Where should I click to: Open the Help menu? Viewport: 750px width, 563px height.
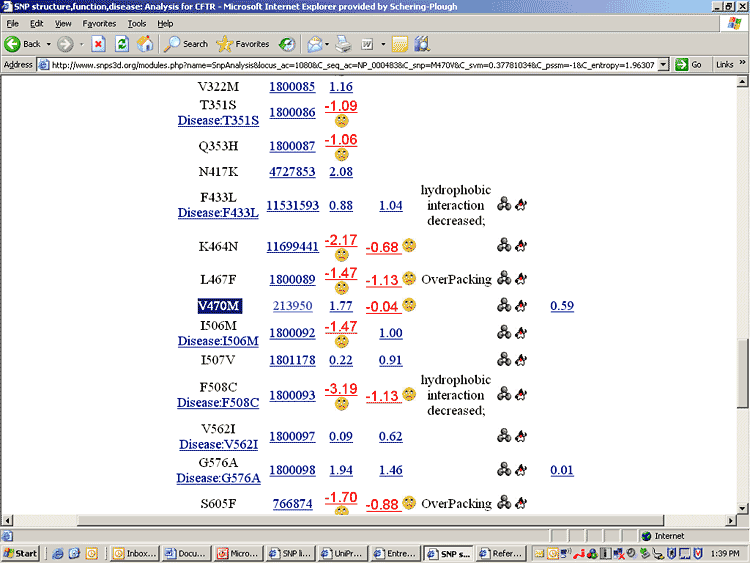(165, 23)
